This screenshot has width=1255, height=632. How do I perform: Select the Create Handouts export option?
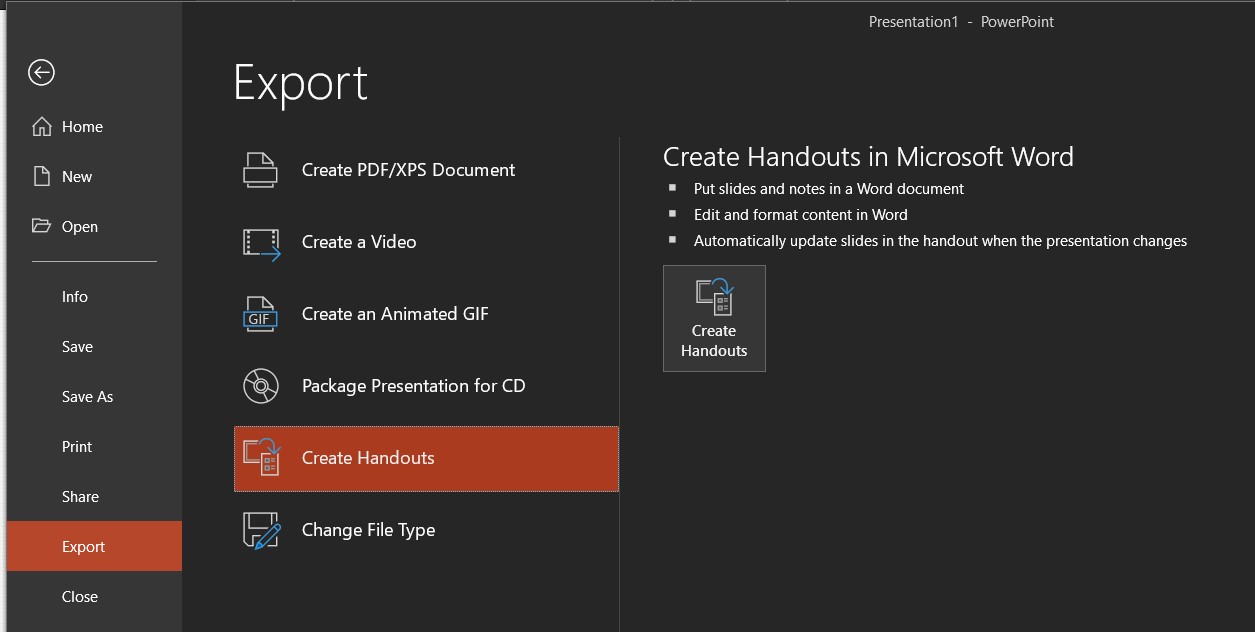(x=368, y=458)
